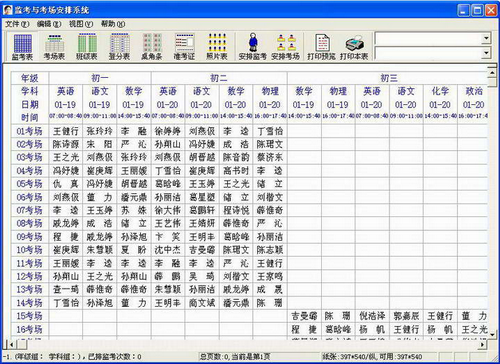Open the 准考证 toolbar icon
Screen dimensions: 500x364
[184, 47]
